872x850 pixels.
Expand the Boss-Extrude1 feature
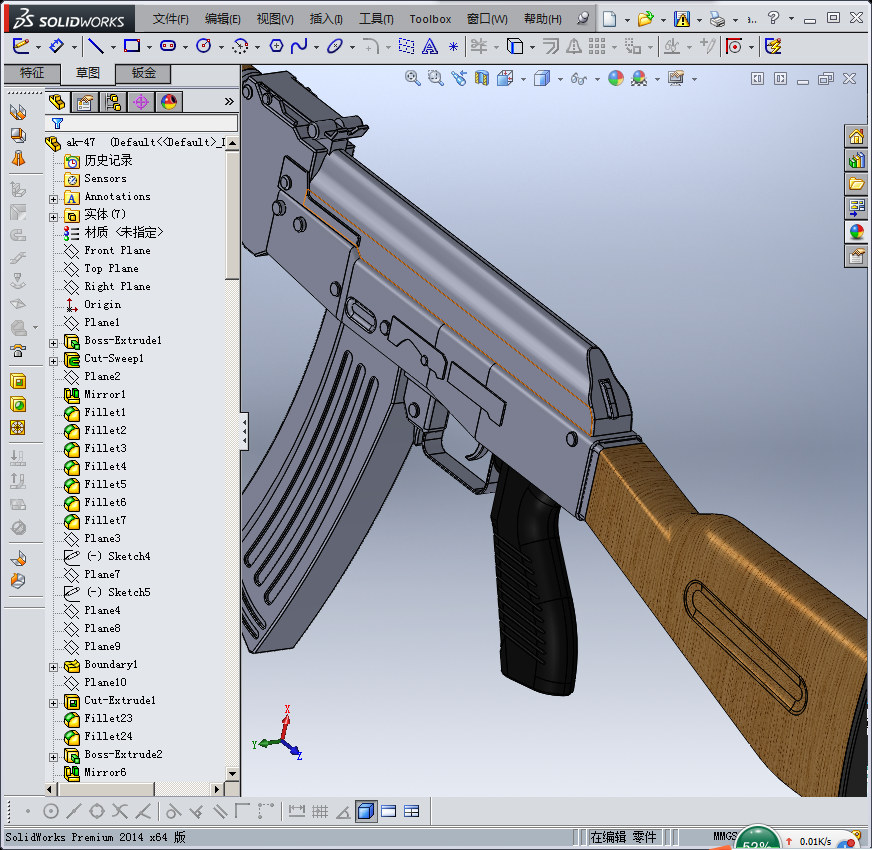(53, 343)
